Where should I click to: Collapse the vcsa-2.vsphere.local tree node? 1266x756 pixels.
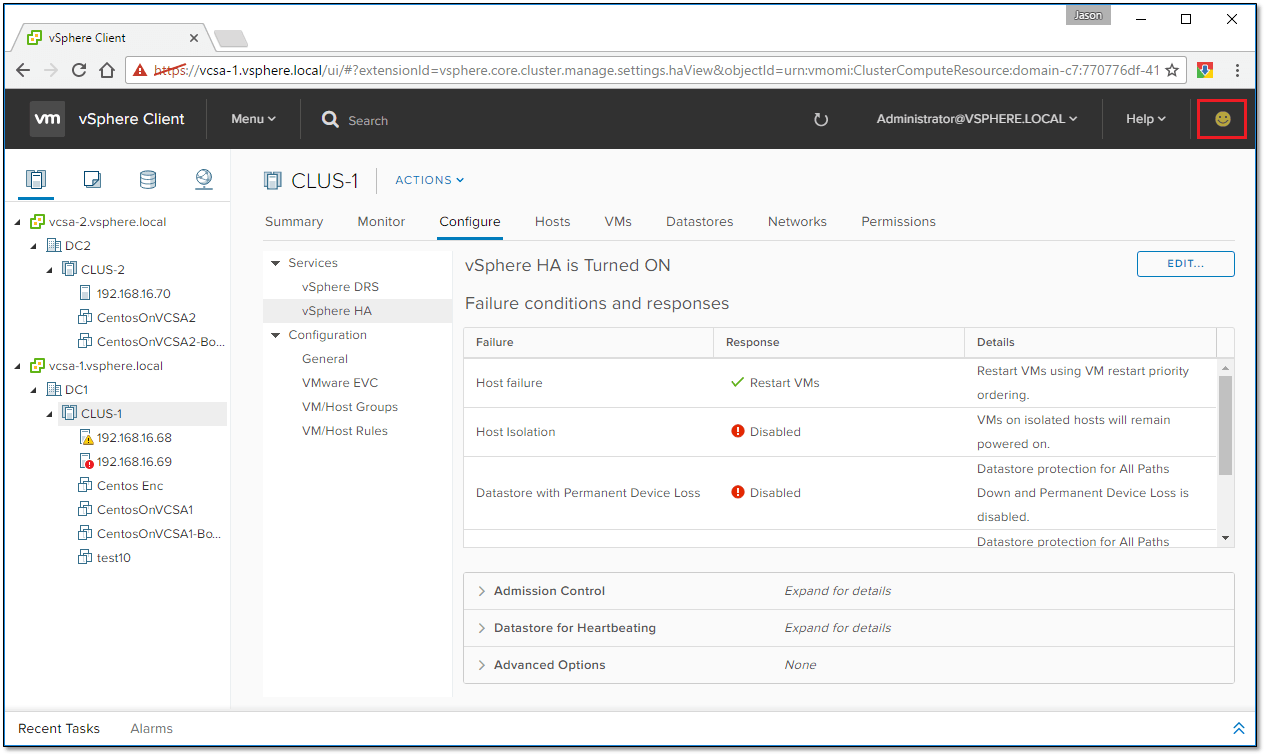18,222
